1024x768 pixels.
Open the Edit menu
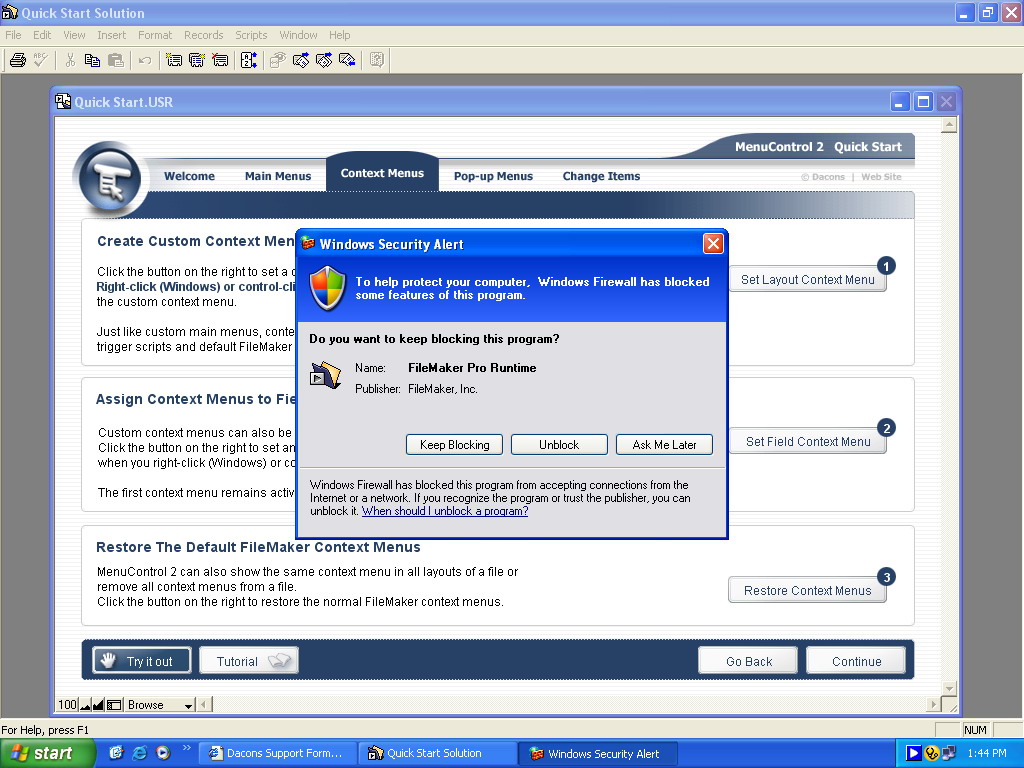(42, 35)
